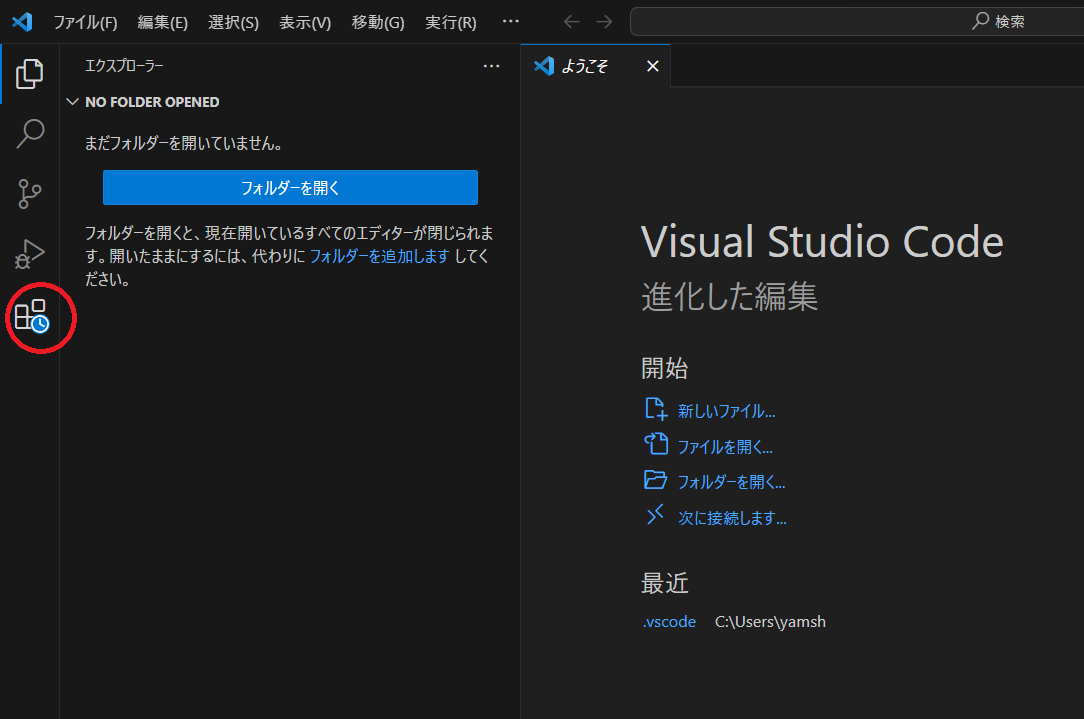The width and height of the screenshot is (1084, 719).
Task: Open Explorer panel more actions menu
Action: (492, 66)
